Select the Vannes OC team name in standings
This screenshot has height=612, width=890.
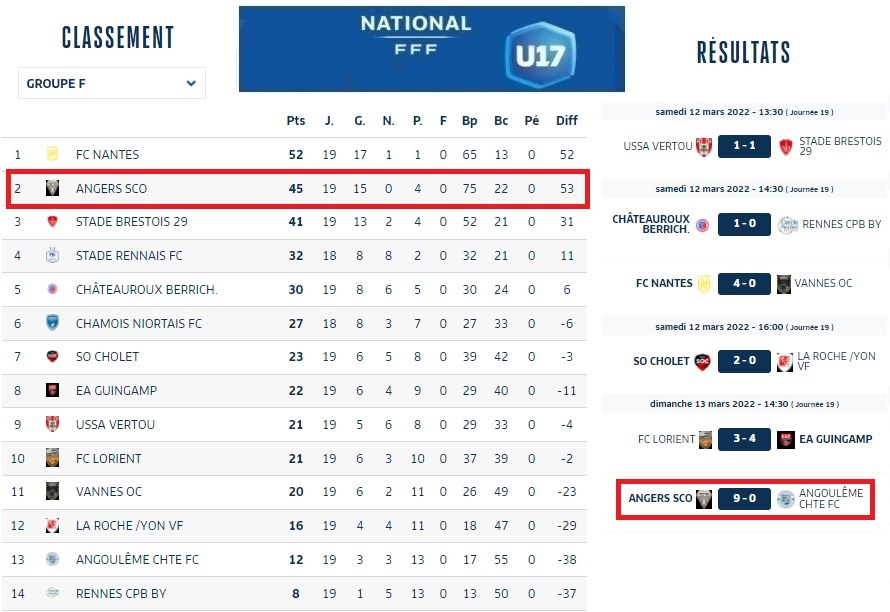(x=109, y=492)
